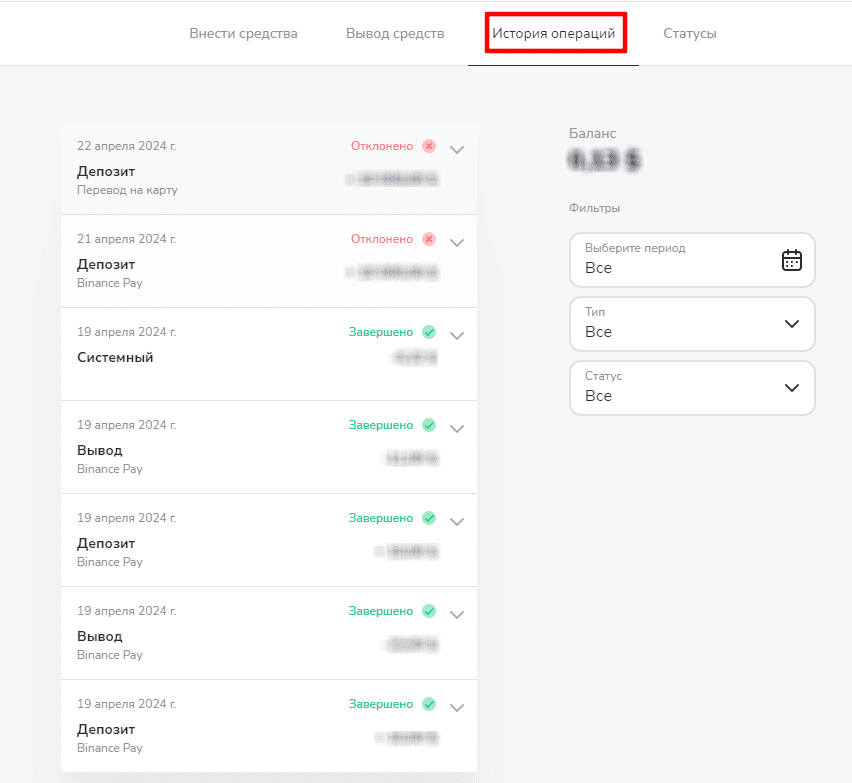Click Binance Pay under 21 апреля deposit
This screenshot has height=783, width=852.
tap(110, 283)
